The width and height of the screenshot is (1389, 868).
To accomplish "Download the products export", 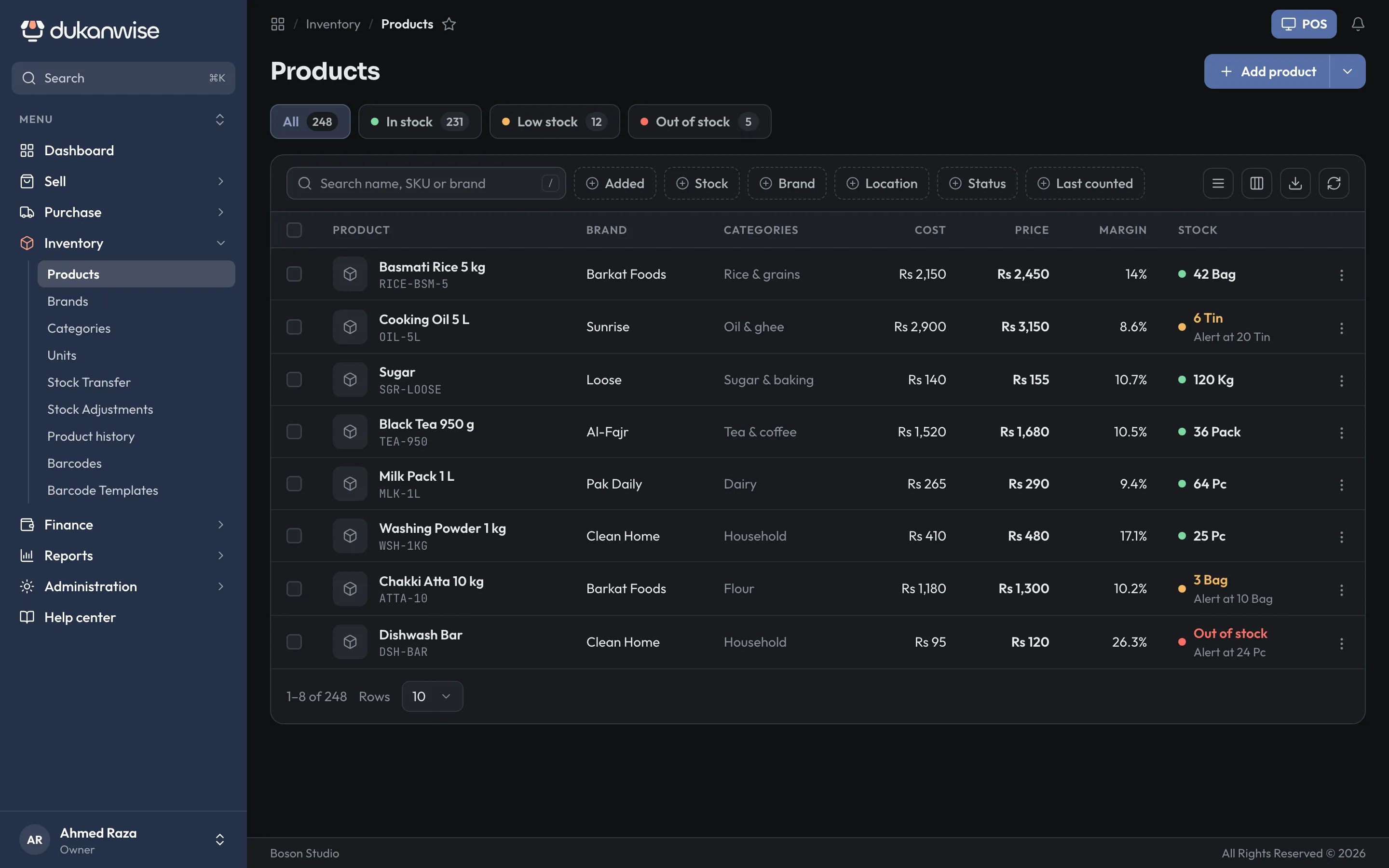I will [x=1295, y=183].
